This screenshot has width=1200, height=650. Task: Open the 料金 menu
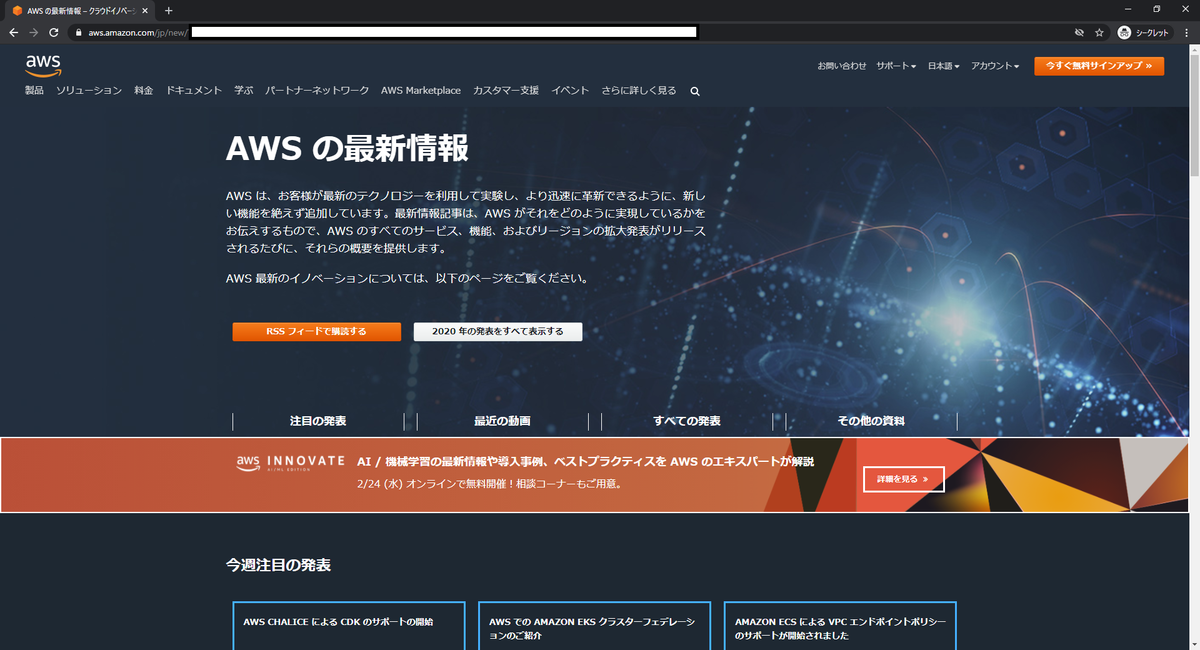143,90
